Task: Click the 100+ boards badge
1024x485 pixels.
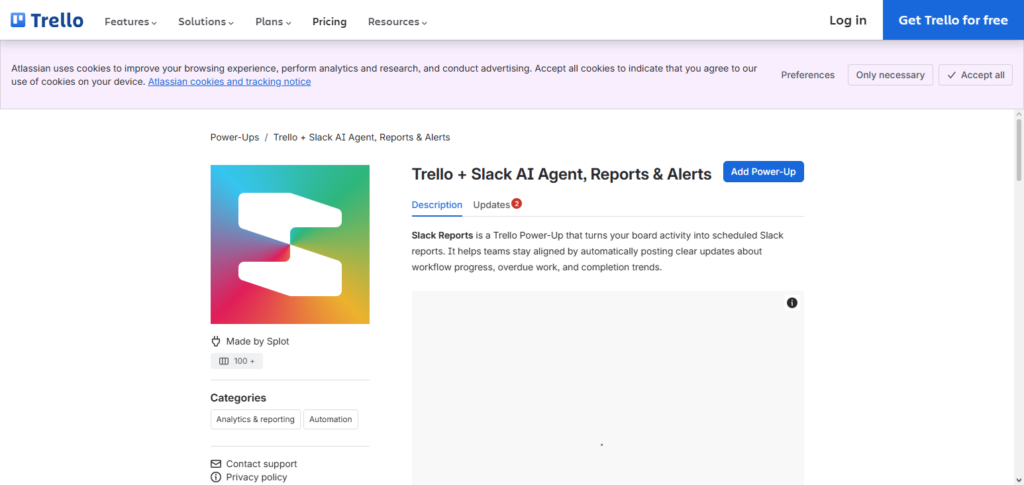Action: click(x=236, y=361)
